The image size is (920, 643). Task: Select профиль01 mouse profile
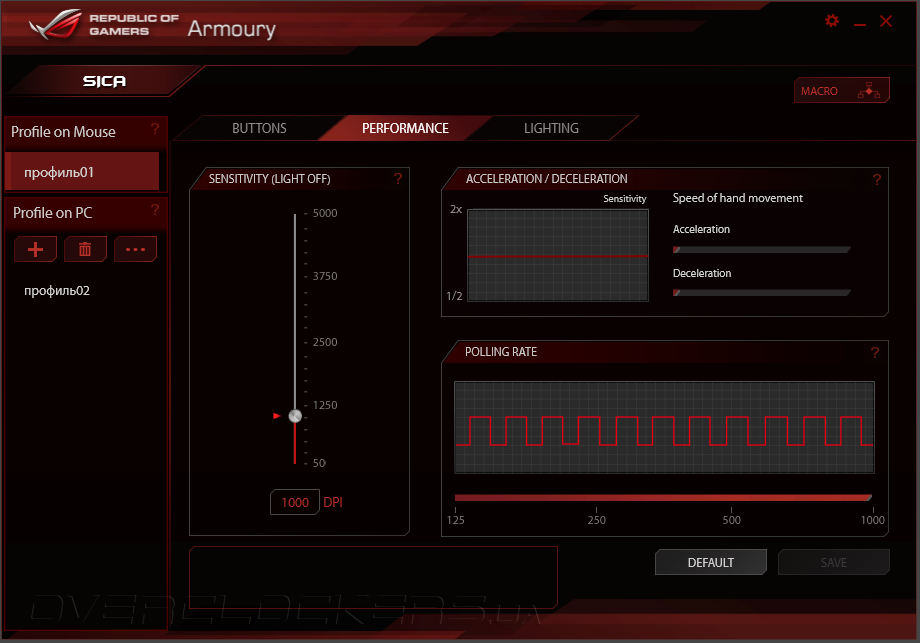(x=82, y=171)
